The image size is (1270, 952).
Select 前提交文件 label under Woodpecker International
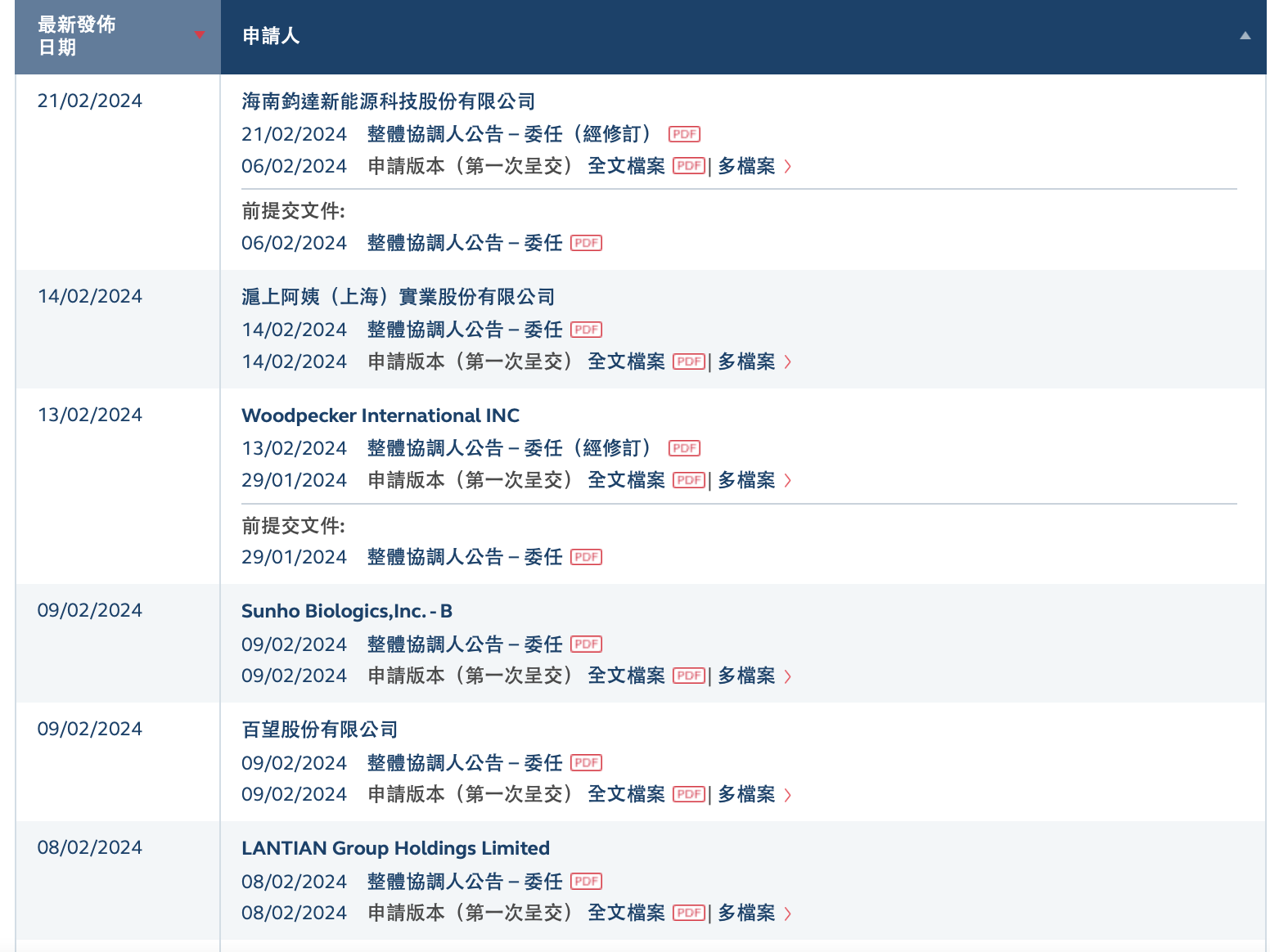coord(294,525)
